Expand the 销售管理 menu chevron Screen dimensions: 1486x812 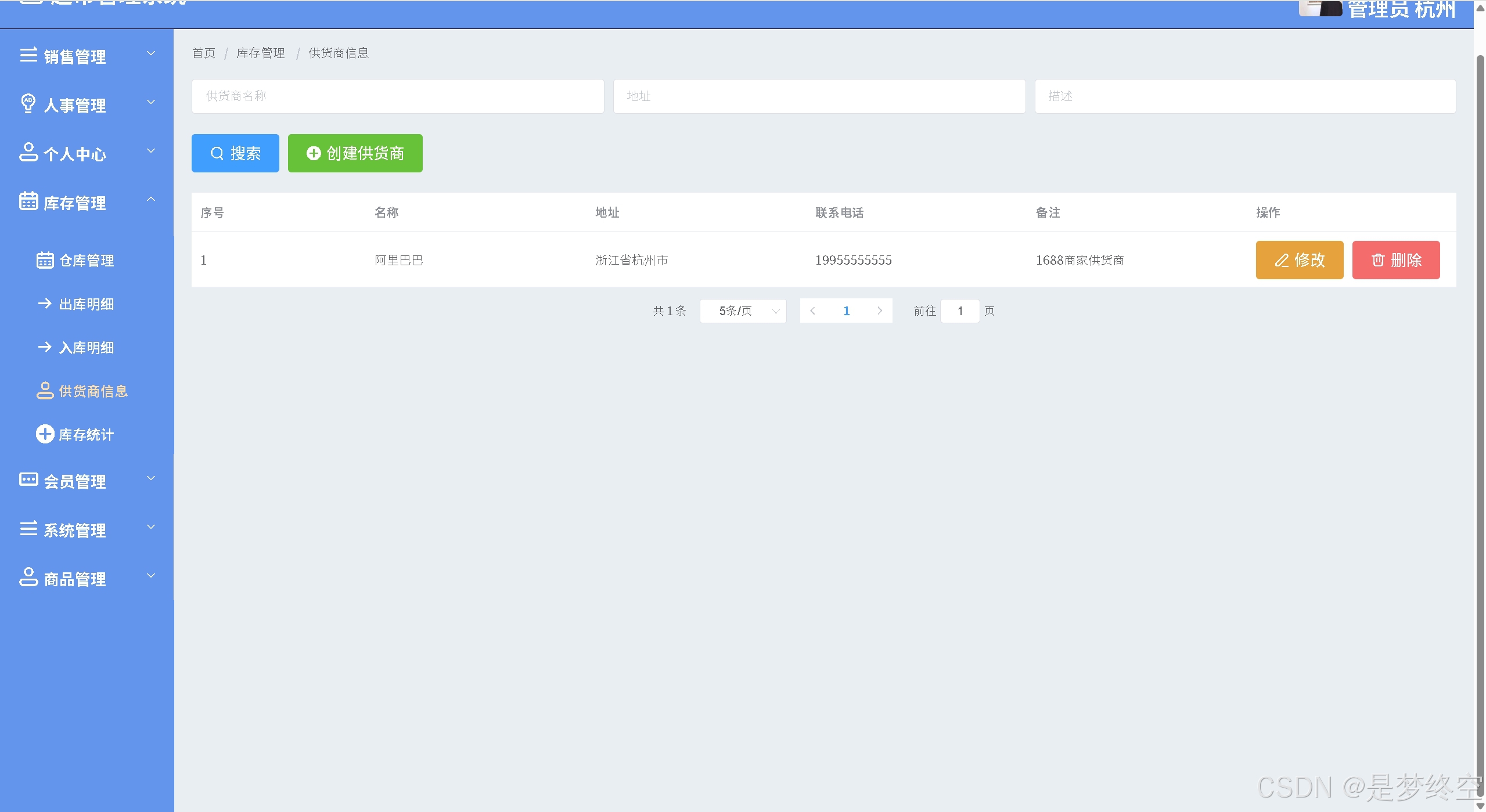[x=151, y=53]
